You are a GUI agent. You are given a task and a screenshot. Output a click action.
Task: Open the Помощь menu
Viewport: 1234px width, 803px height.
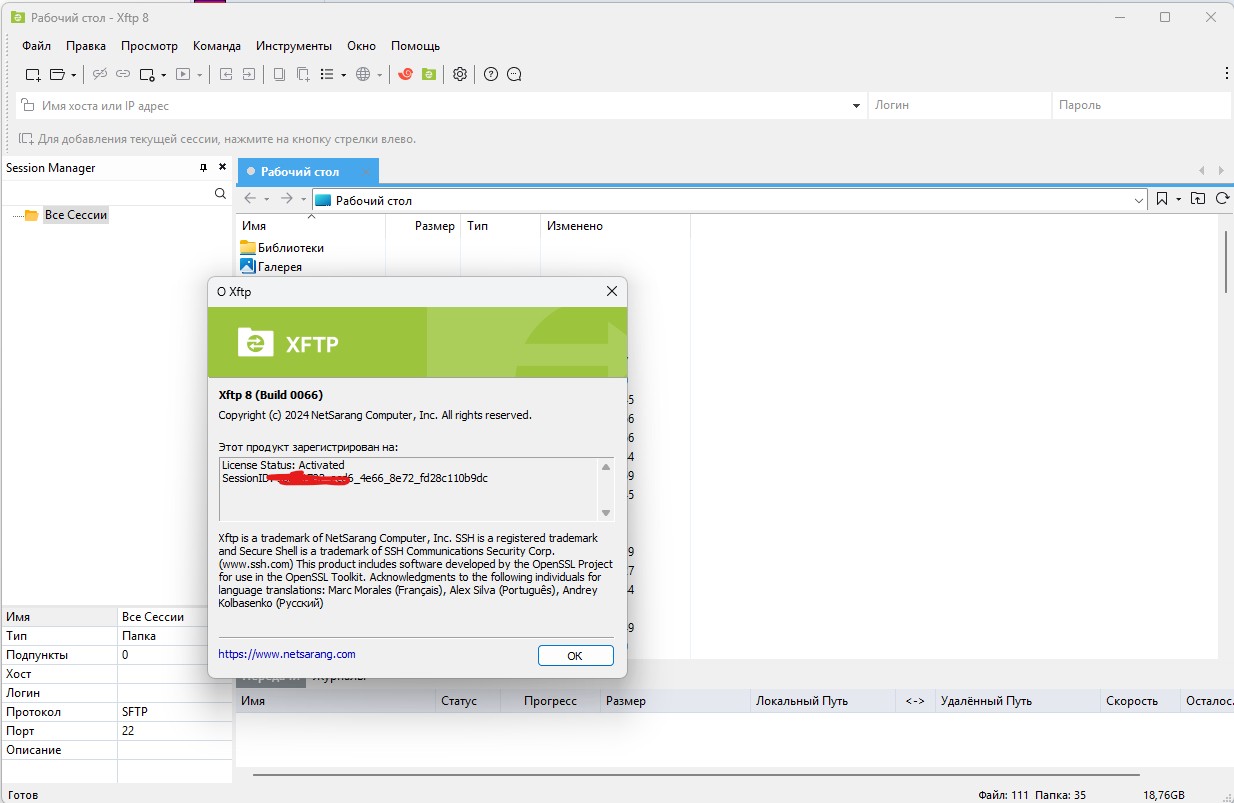coord(415,46)
